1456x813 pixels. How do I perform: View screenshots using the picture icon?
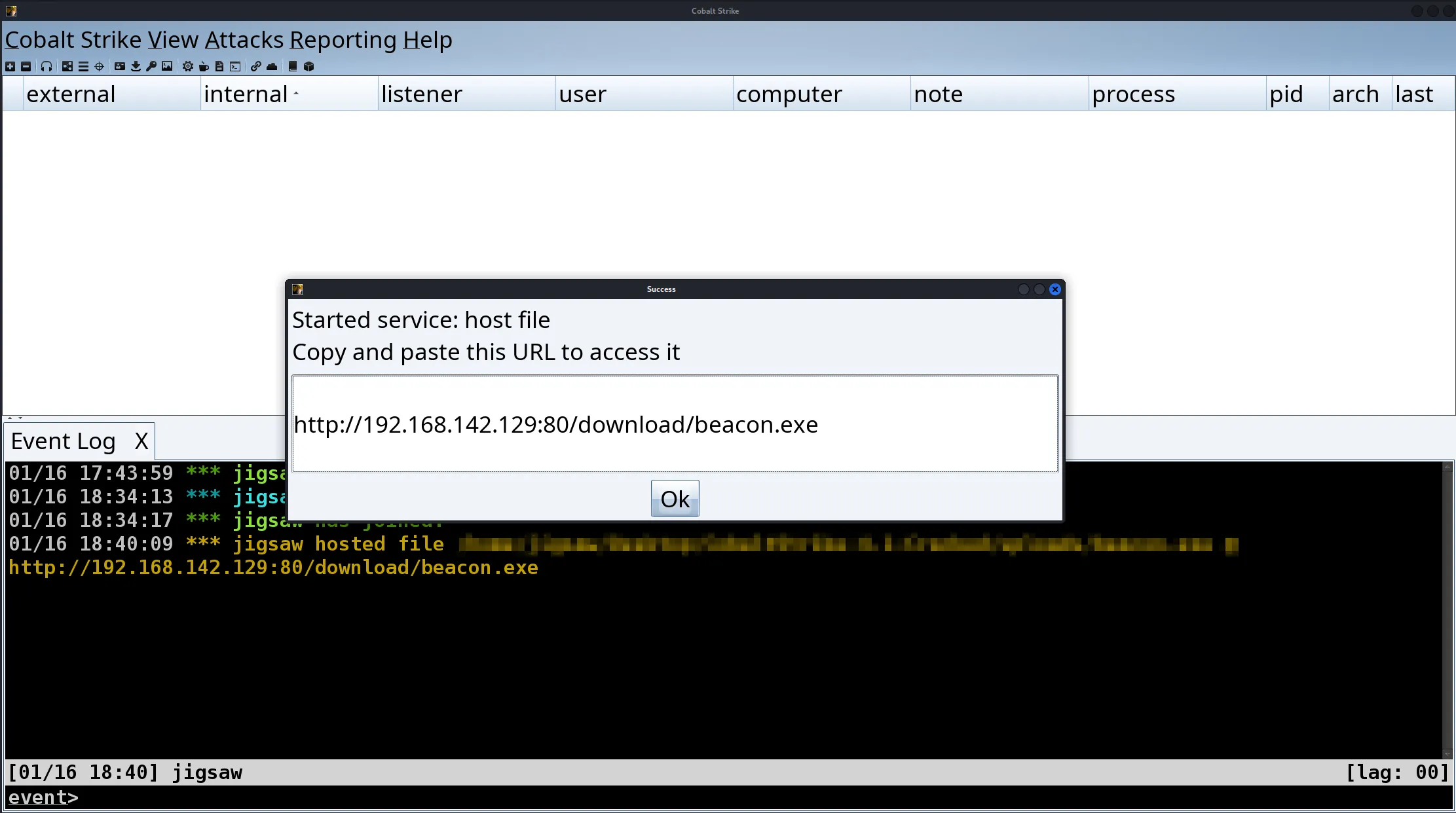pyautogui.click(x=167, y=66)
